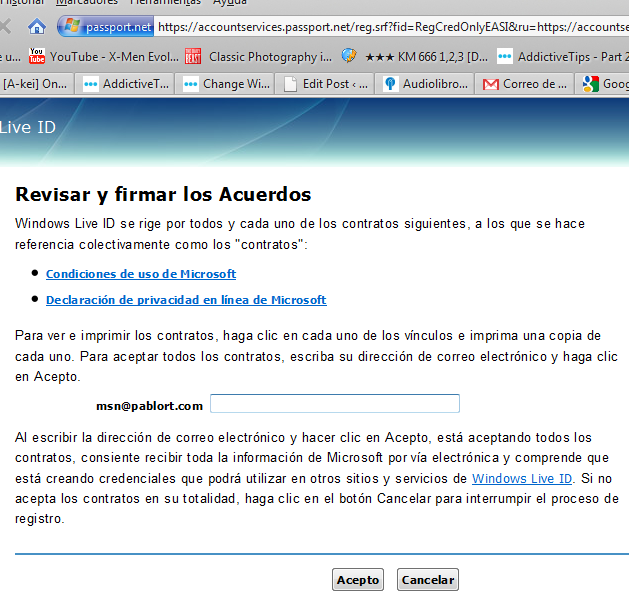The height and width of the screenshot is (595, 629).
Task: Open the Marcadores menu
Action: pyautogui.click(x=88, y=3)
